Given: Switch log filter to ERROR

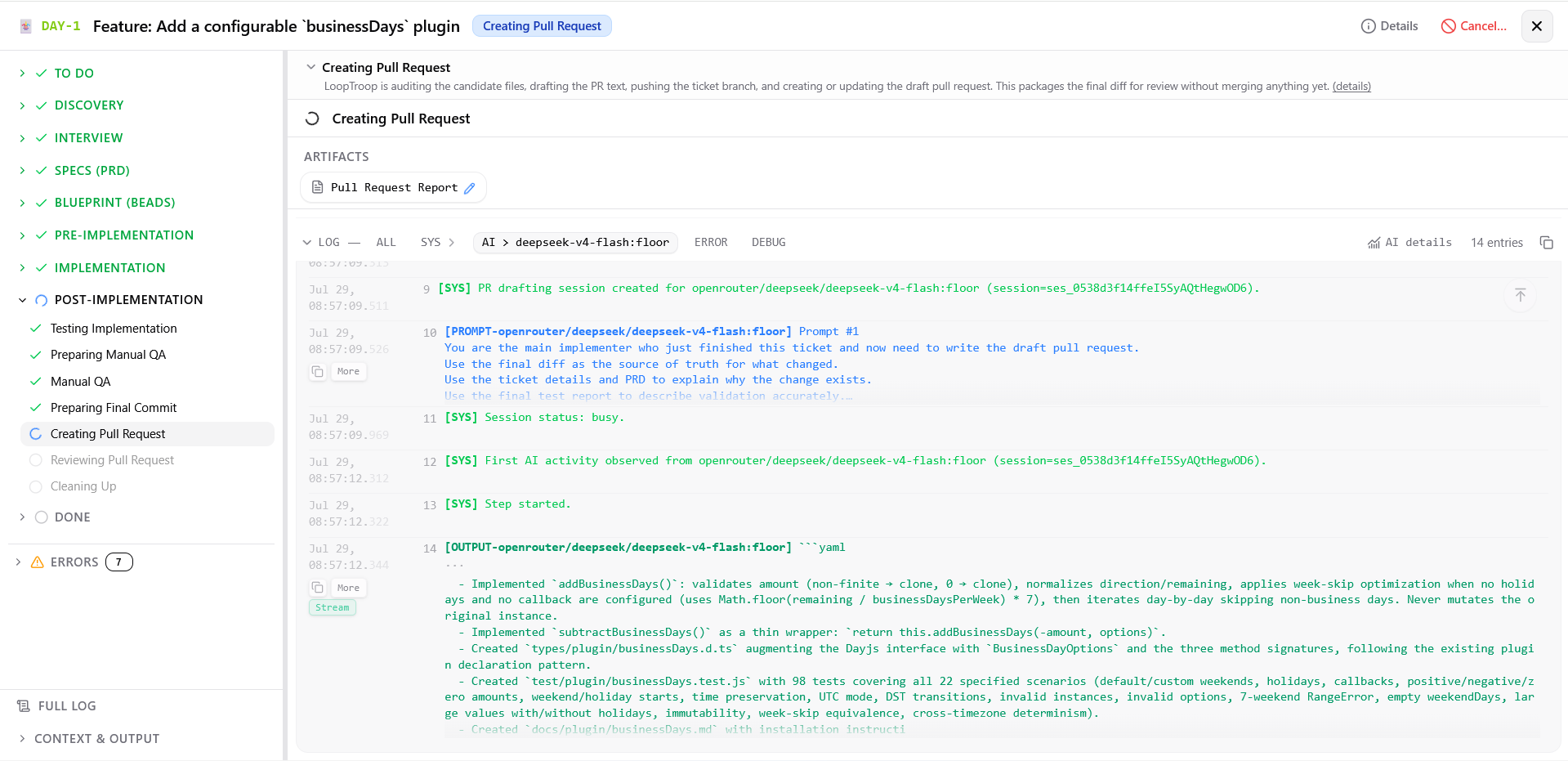Looking at the screenshot, I should tap(711, 243).
